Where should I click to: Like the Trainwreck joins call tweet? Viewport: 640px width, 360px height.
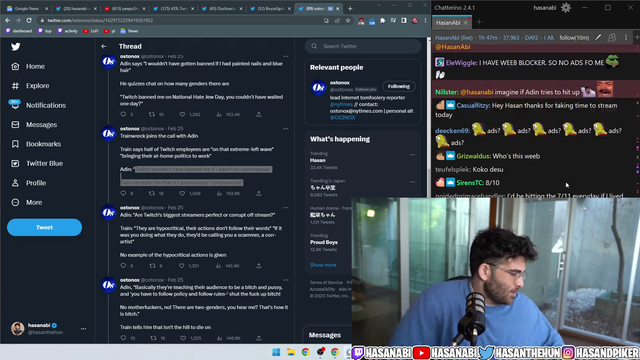pyautogui.click(x=182, y=193)
